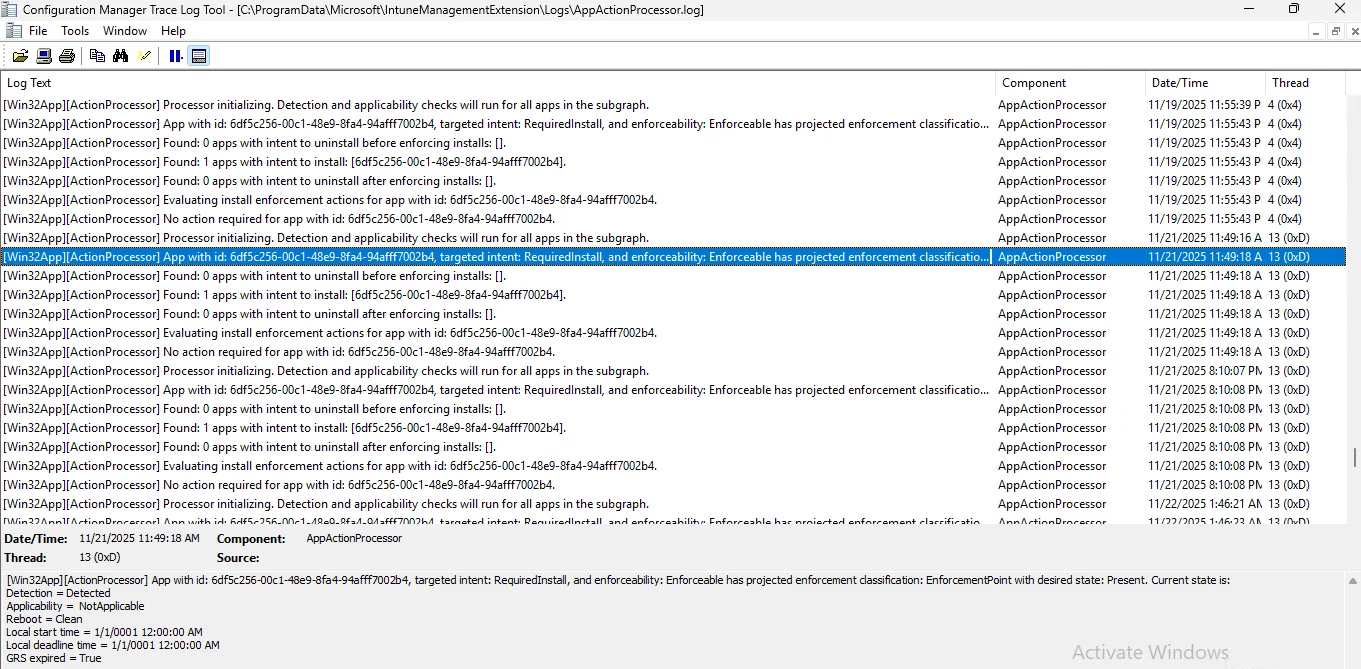
Task: Select the No action required row dated 11/19/2025
Action: (673, 219)
